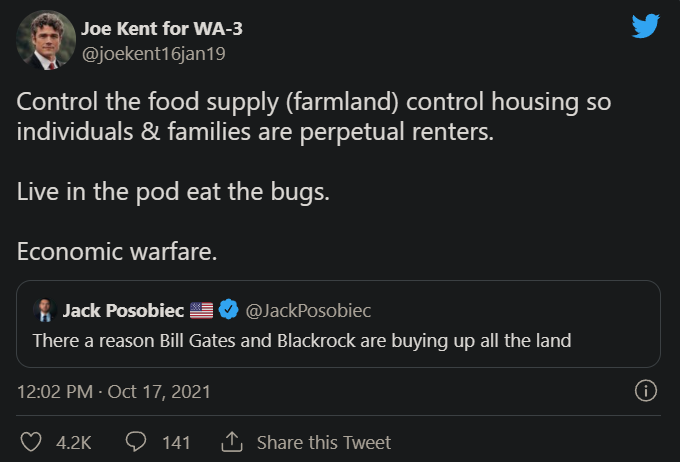Click the name Joe Kent for WA-3
The image size is (680, 462).
click(168, 29)
